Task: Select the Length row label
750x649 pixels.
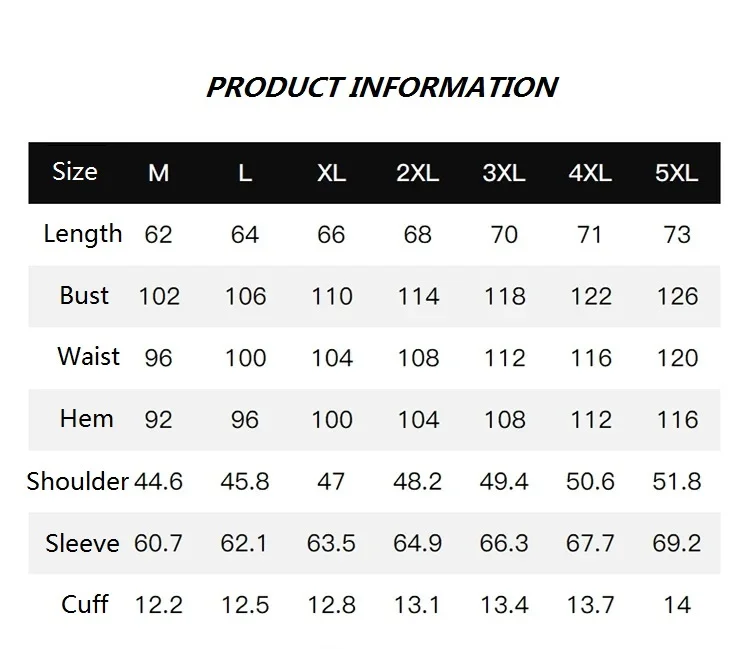Action: coord(83,234)
